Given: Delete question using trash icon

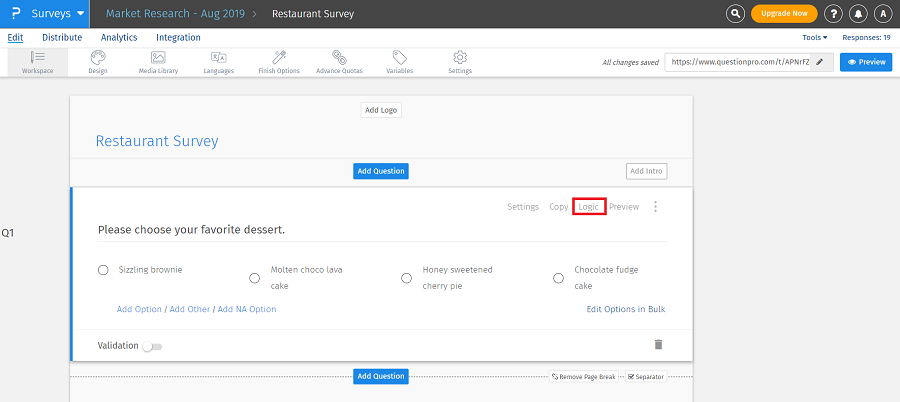Looking at the screenshot, I should coord(658,344).
